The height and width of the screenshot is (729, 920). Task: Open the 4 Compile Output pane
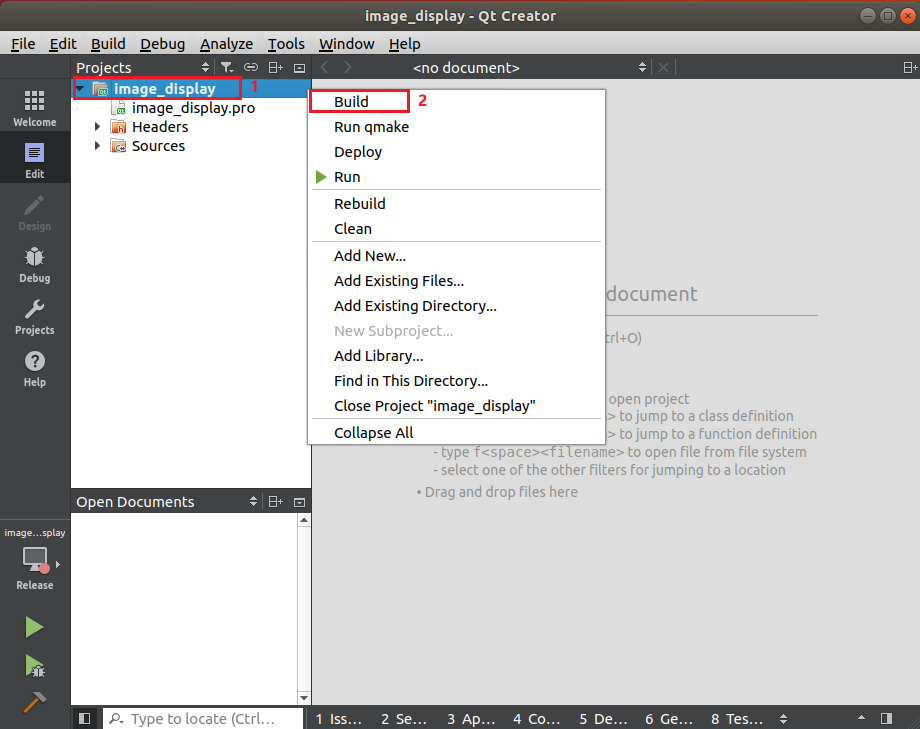coord(537,719)
